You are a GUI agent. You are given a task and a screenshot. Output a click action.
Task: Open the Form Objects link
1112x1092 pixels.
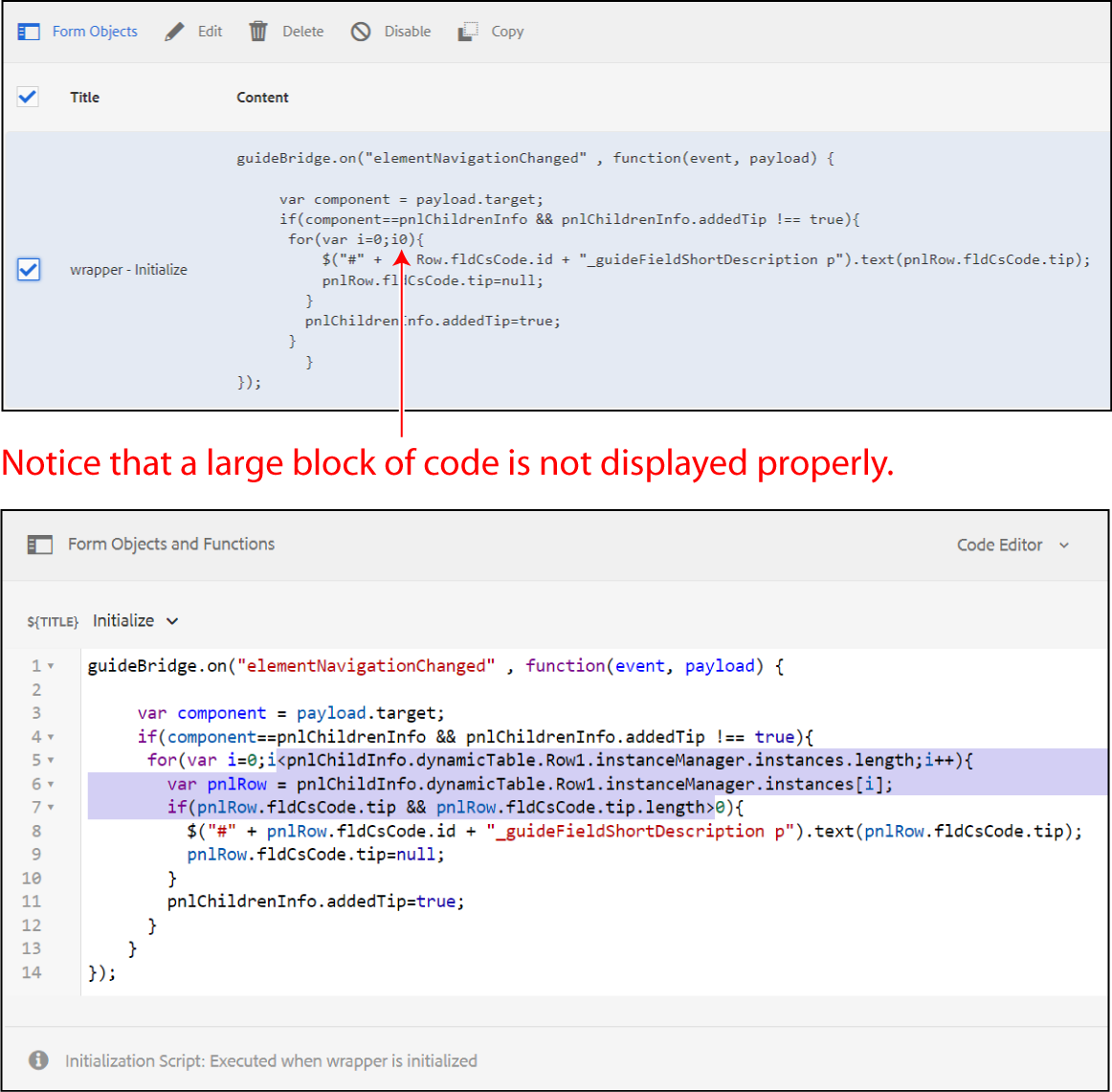click(x=95, y=31)
